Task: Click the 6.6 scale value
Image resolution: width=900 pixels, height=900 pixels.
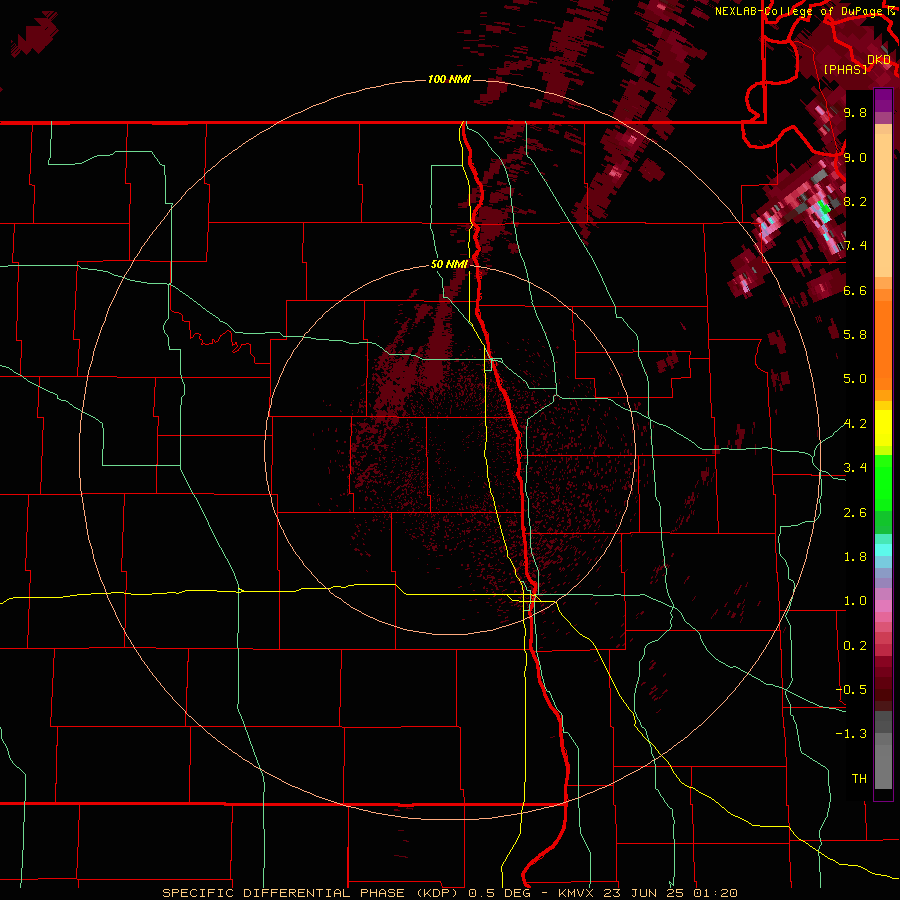Action: coord(855,290)
